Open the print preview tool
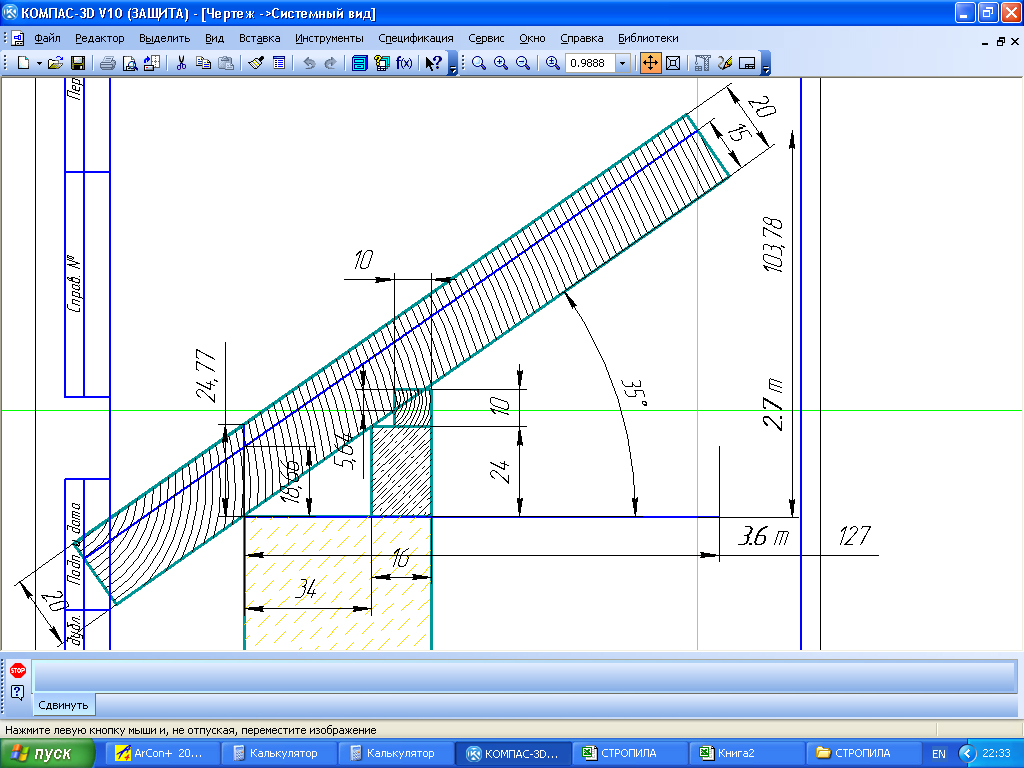This screenshot has width=1024, height=768. tap(129, 63)
